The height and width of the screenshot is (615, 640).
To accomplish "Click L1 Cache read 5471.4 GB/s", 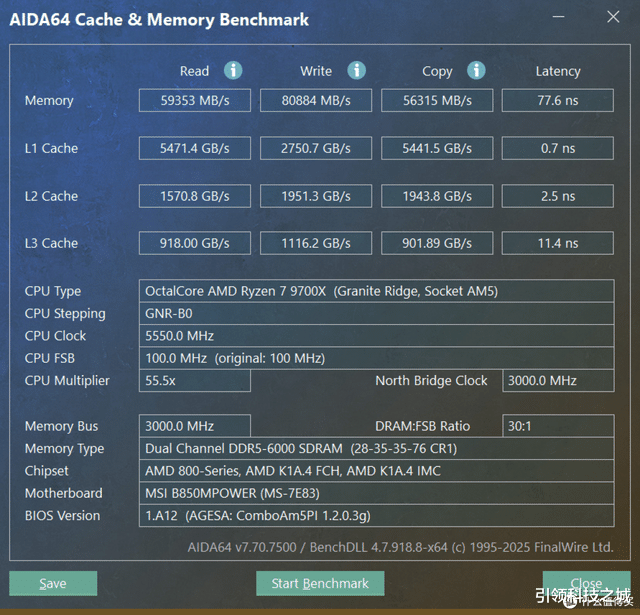I will click(195, 148).
